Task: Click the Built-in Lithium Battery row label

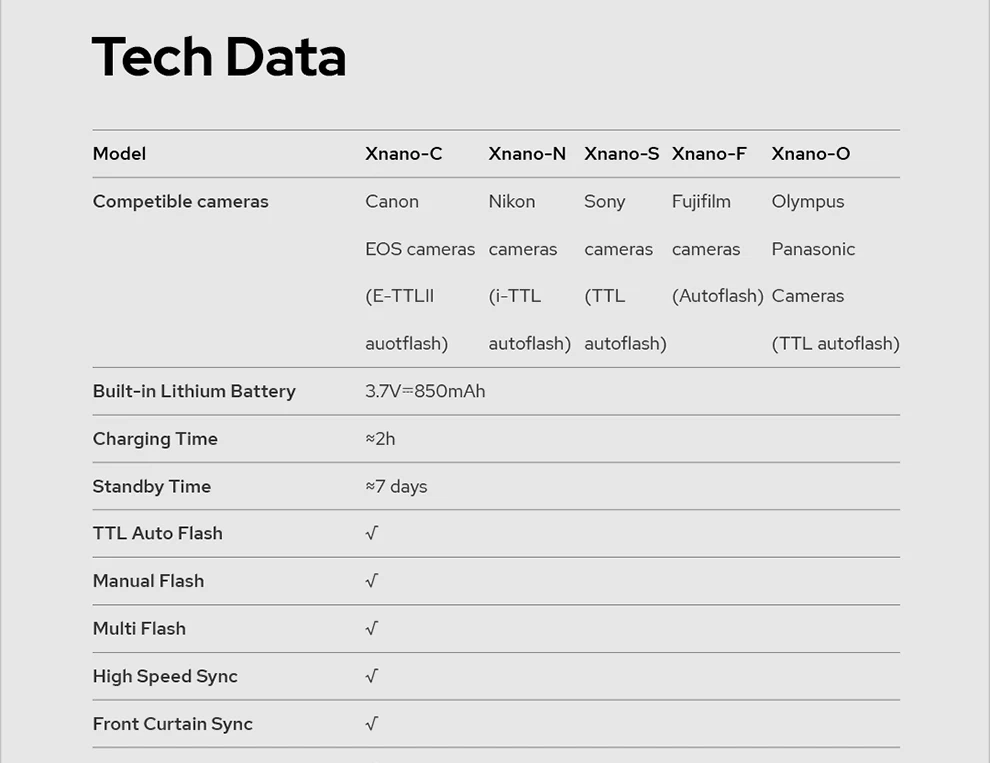Action: coord(194,391)
